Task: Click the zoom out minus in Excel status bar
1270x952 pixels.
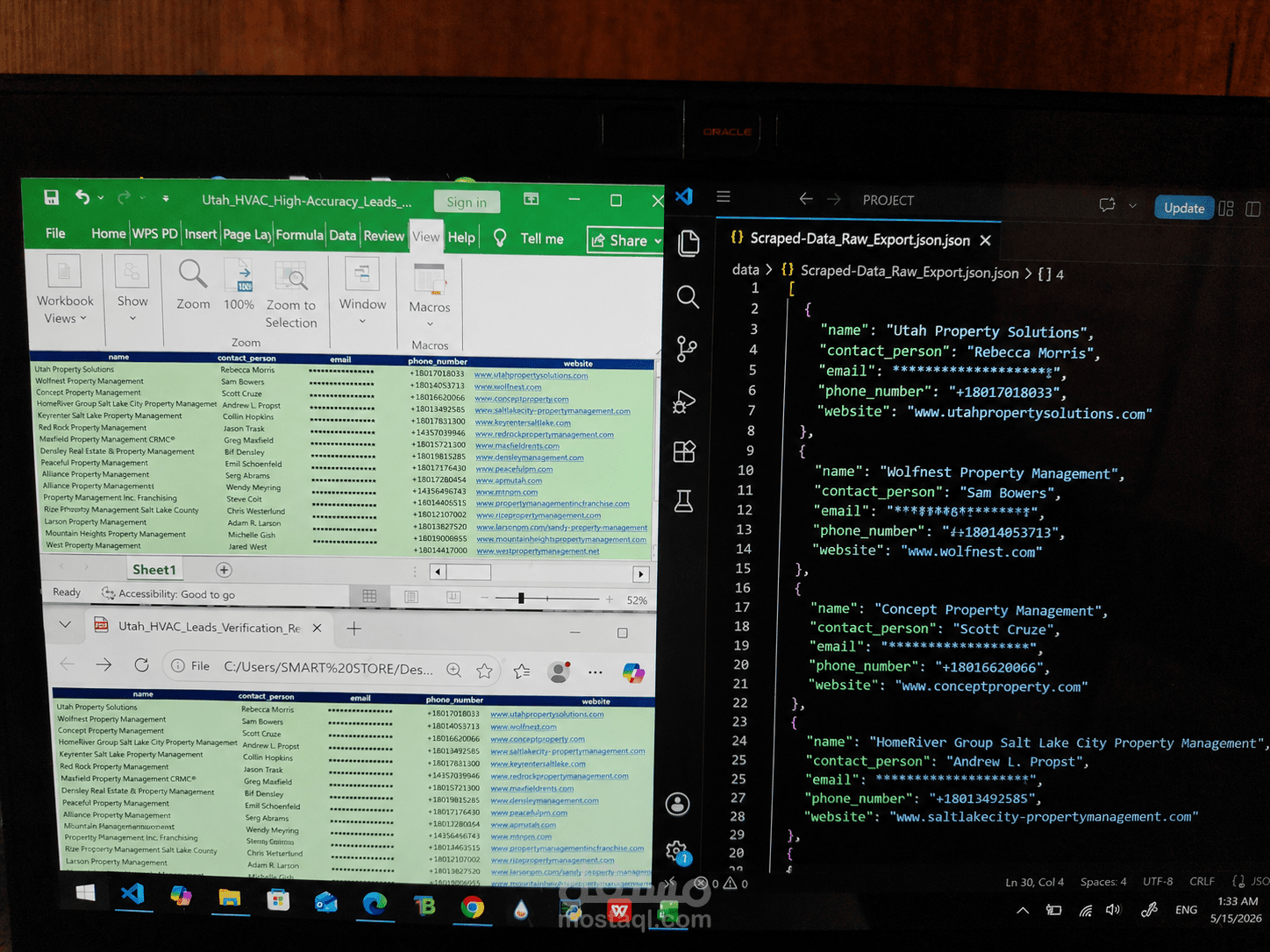Action: 484,598
